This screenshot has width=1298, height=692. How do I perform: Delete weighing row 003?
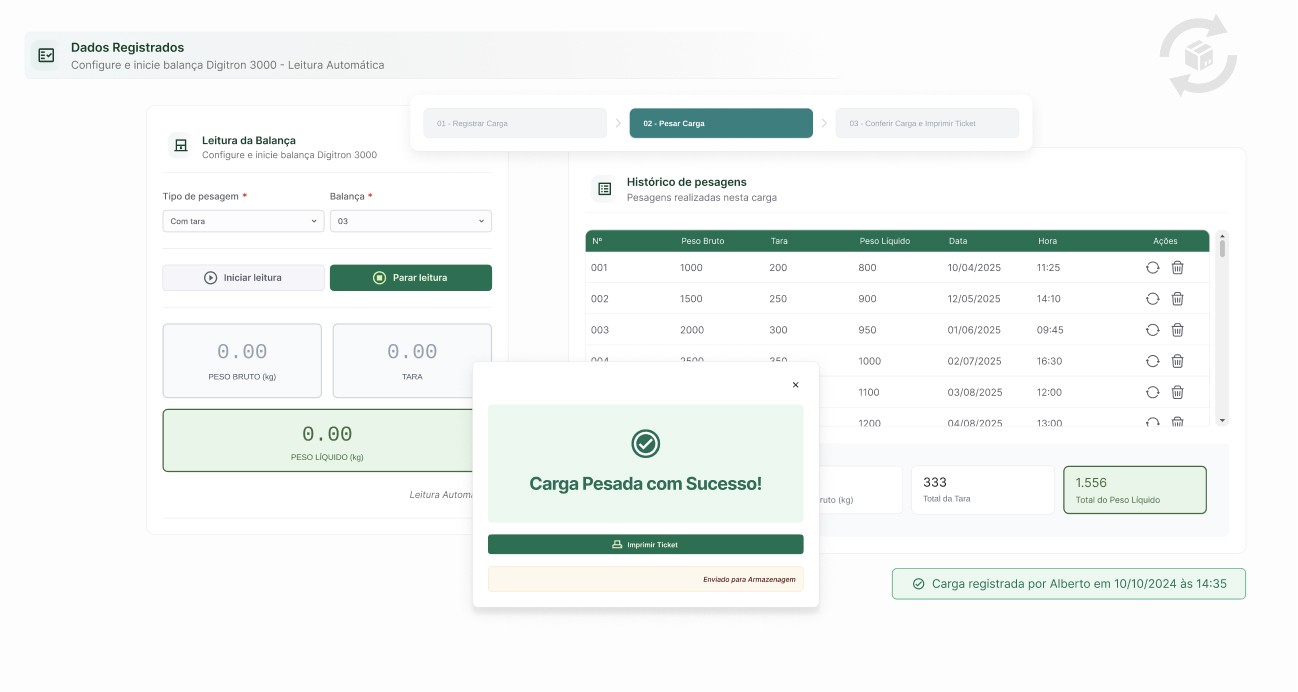coord(1177,330)
